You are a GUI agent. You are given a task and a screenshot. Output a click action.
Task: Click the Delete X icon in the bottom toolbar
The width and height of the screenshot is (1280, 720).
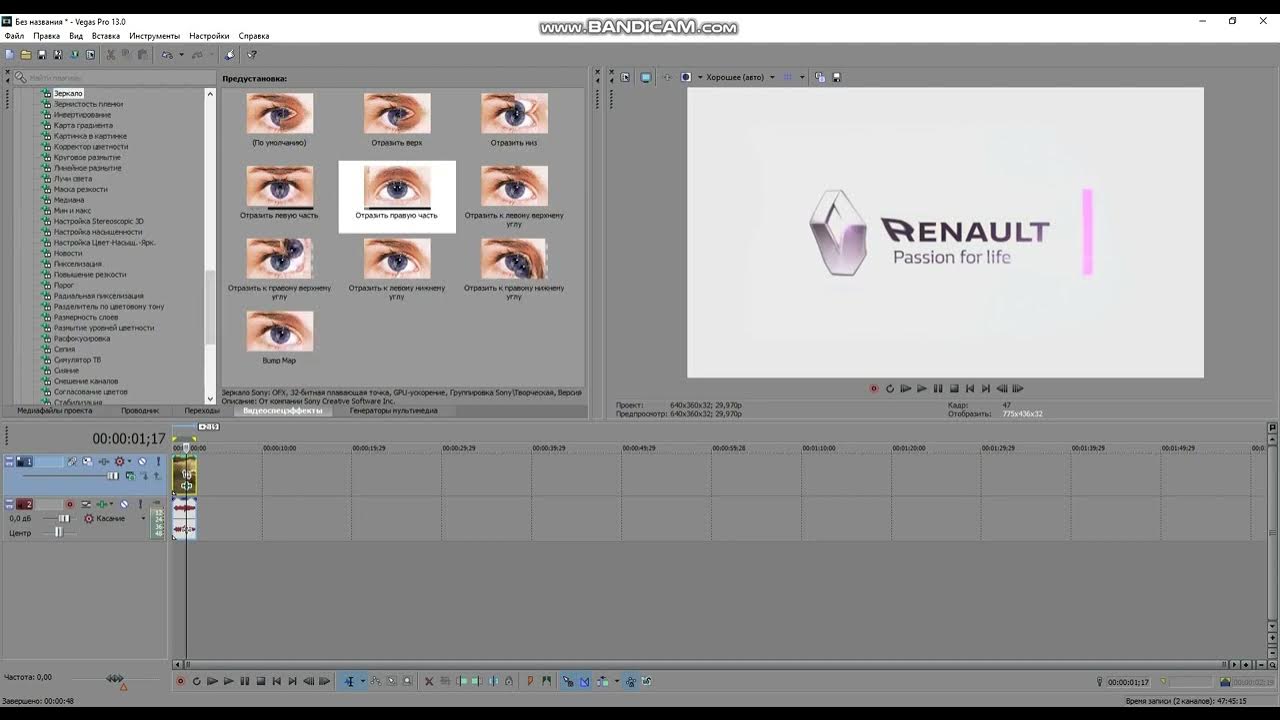point(429,681)
